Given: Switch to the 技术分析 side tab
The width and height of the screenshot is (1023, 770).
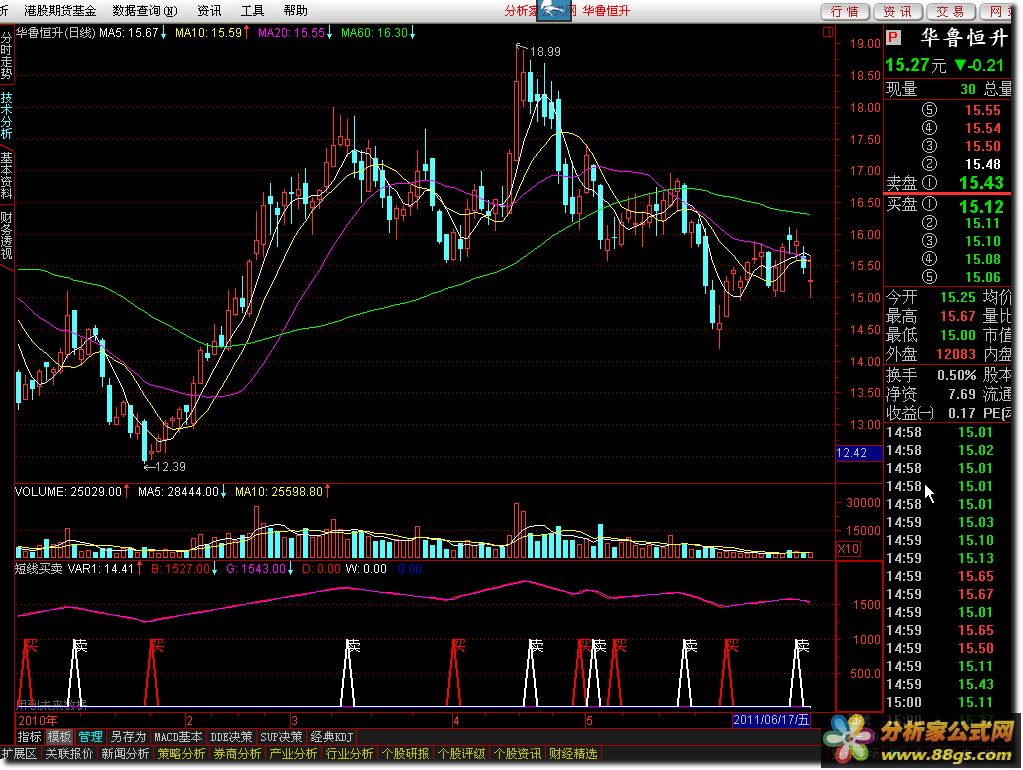Looking at the screenshot, I should coord(7,116).
